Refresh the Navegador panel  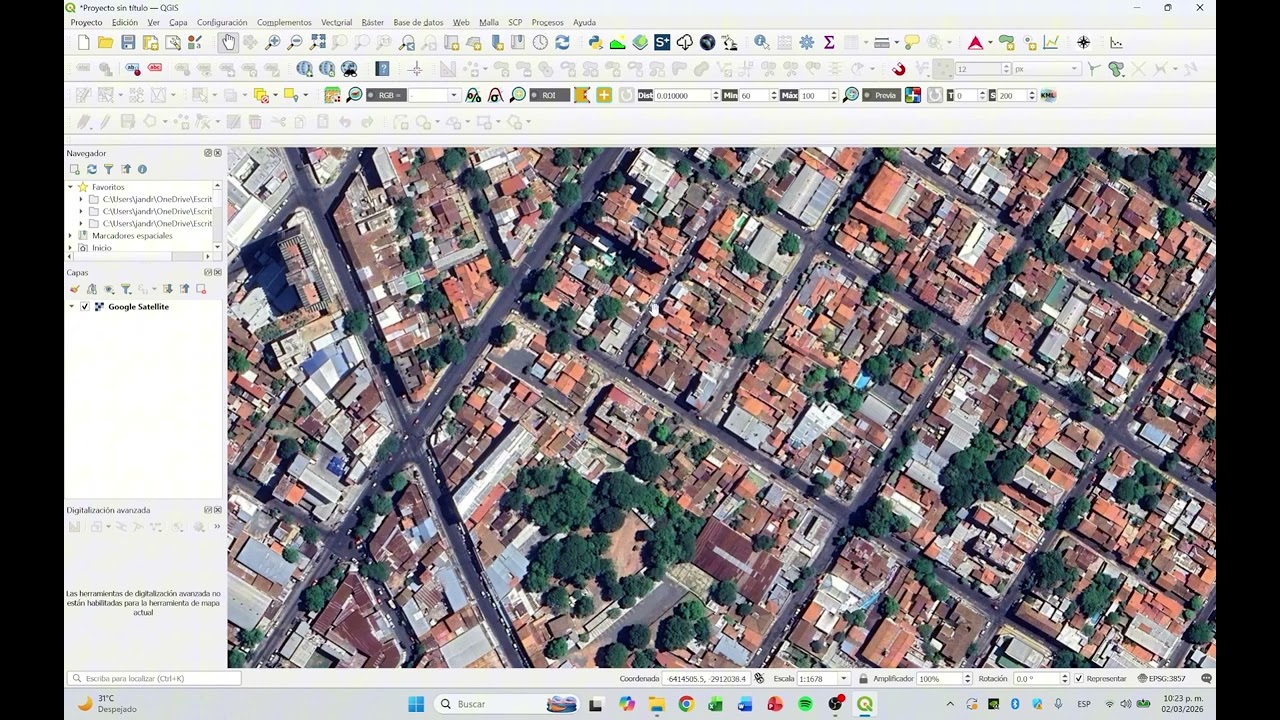pyautogui.click(x=92, y=169)
